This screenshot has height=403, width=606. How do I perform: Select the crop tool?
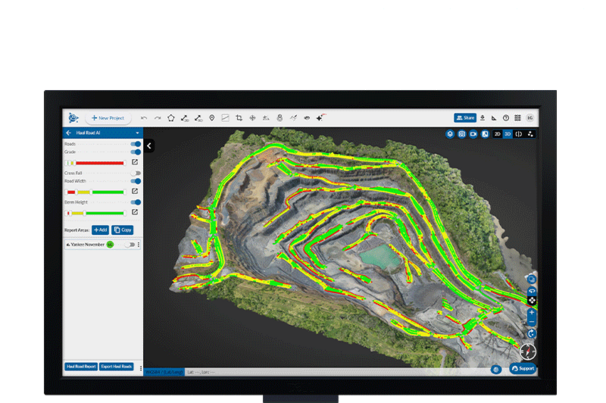[x=239, y=118]
